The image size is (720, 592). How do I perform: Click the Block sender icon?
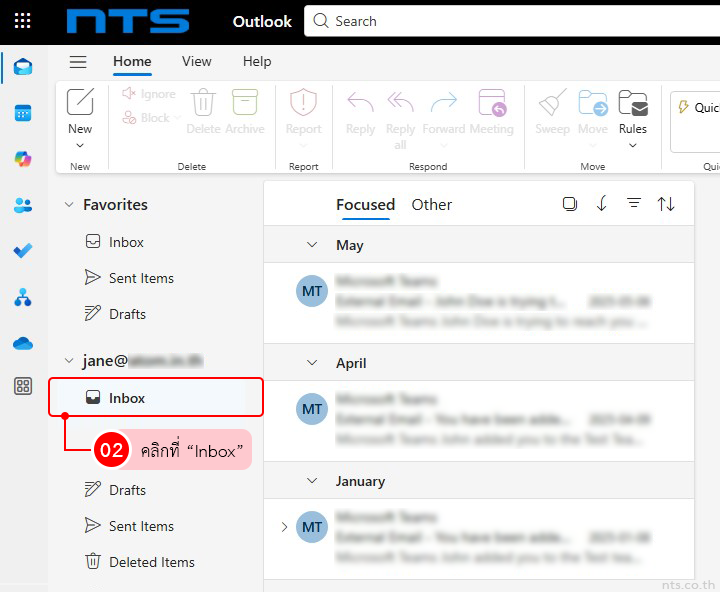129,118
